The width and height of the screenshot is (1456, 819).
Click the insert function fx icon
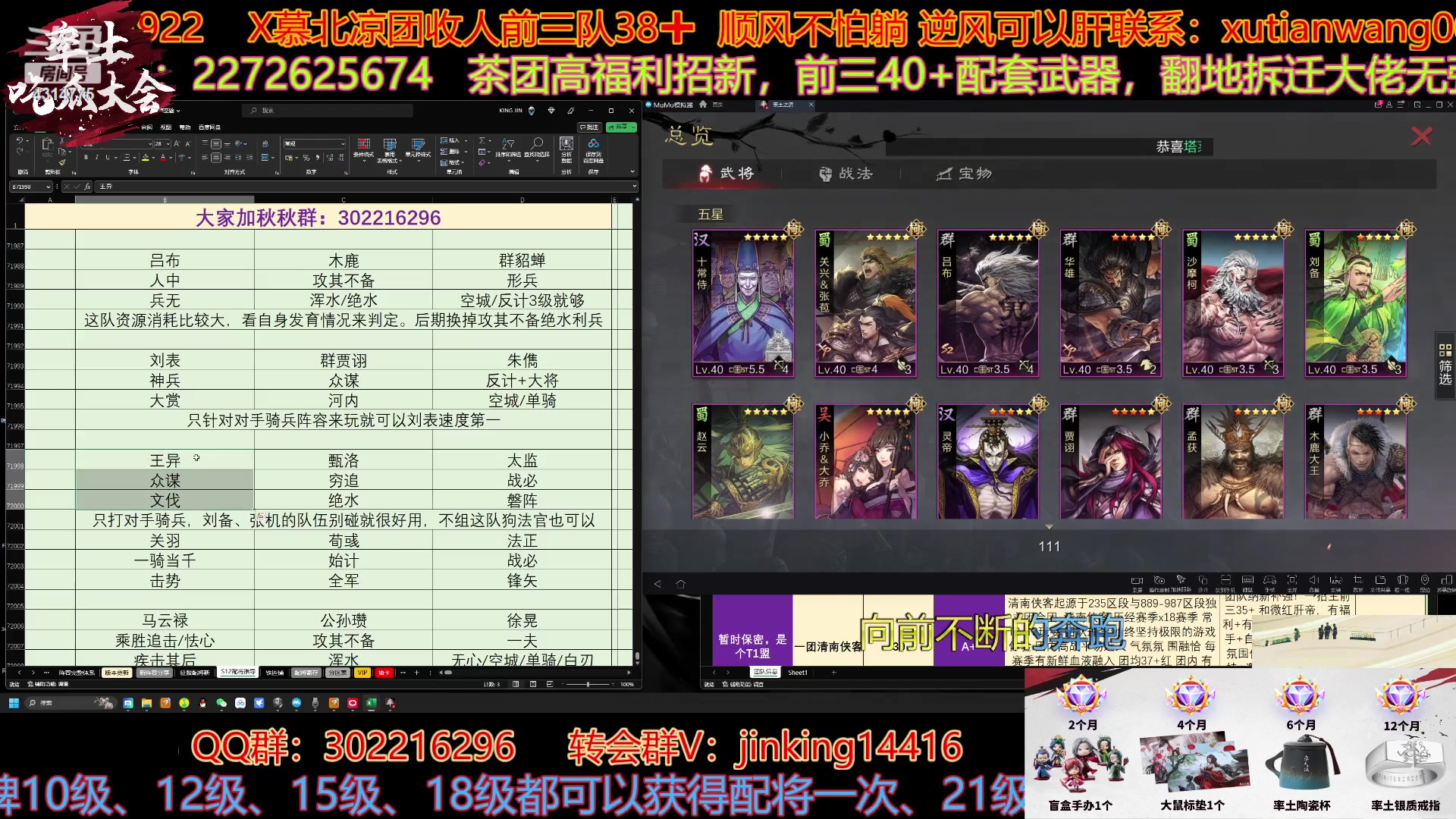[x=87, y=187]
